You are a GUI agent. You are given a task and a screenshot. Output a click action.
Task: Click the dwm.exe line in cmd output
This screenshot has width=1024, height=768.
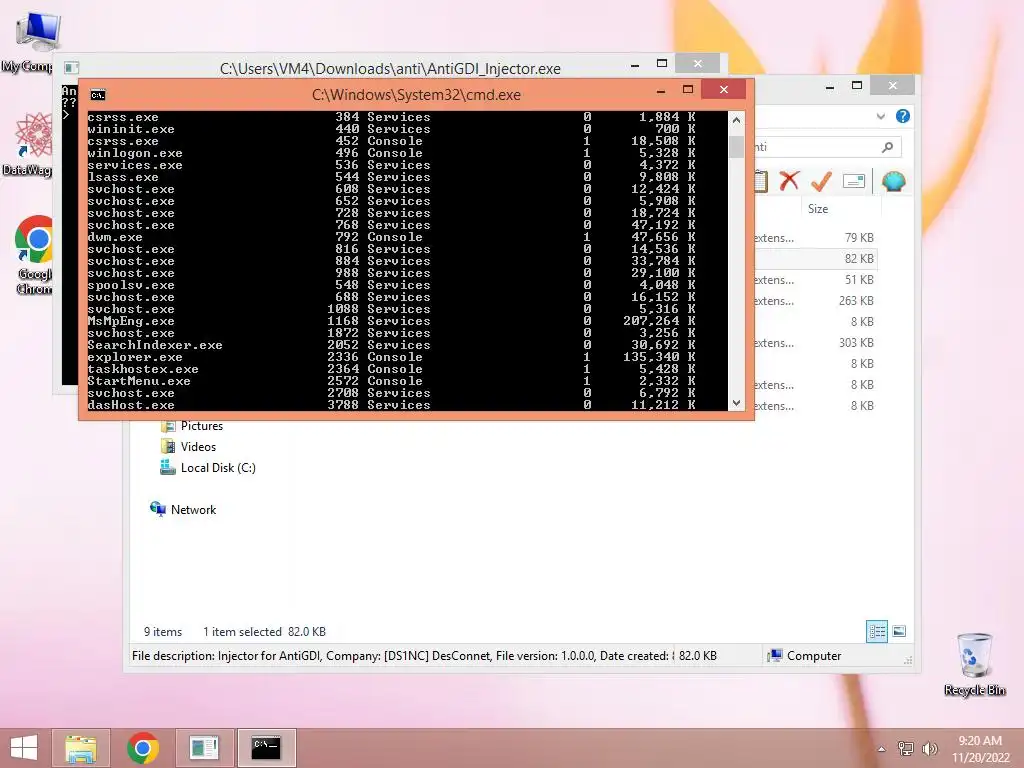(x=392, y=237)
